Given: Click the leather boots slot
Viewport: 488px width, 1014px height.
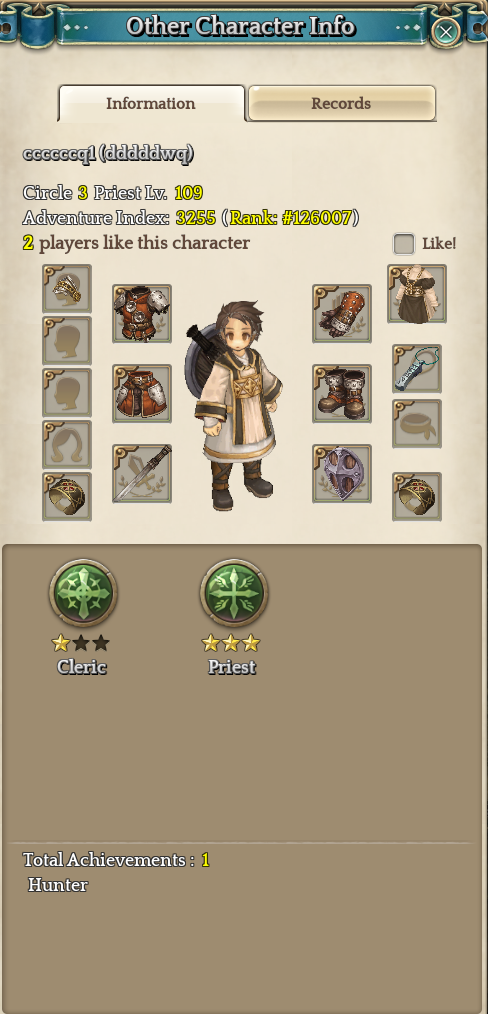Looking at the screenshot, I should pos(342,393).
